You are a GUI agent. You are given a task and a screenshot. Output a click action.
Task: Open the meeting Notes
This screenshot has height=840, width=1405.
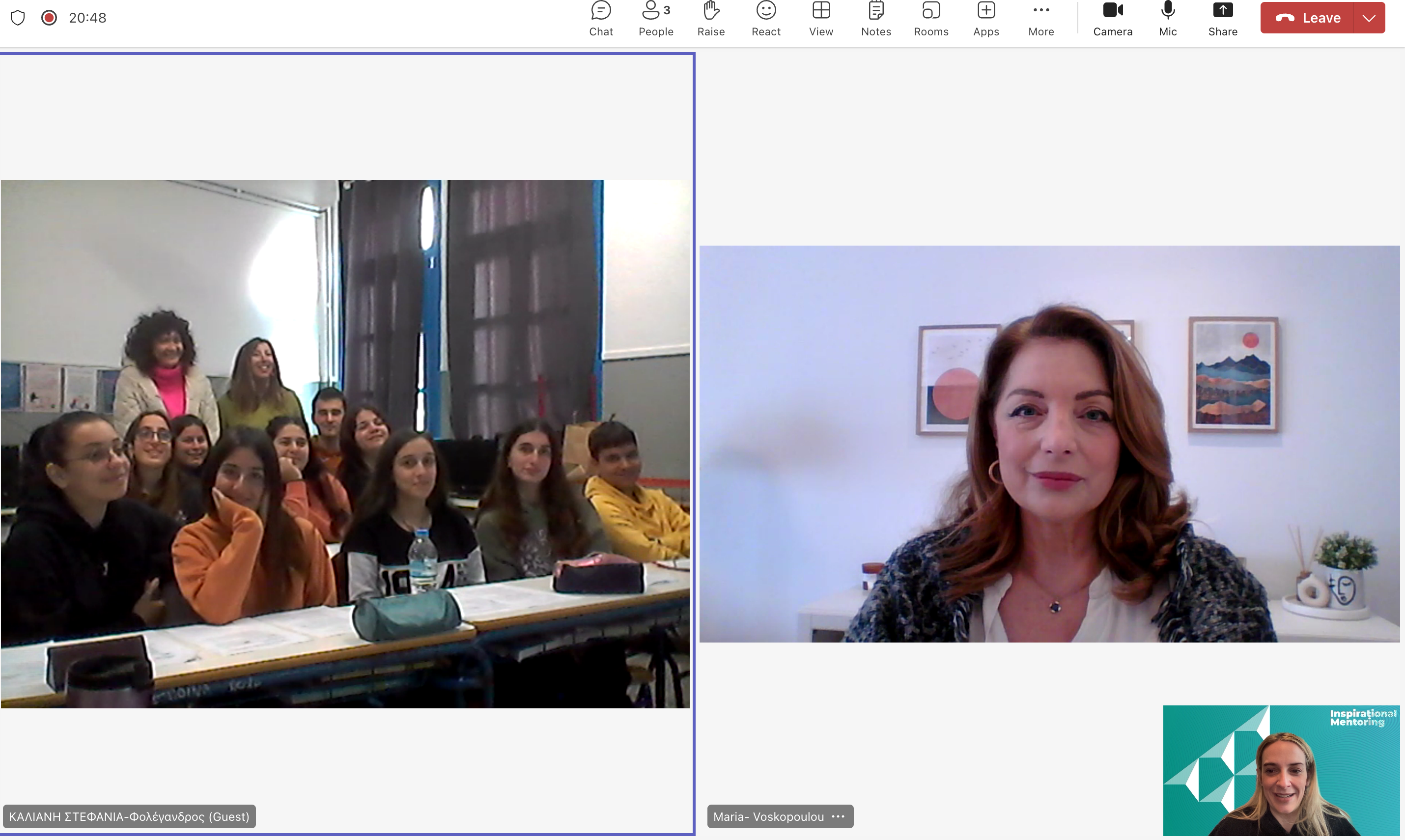pyautogui.click(x=876, y=19)
